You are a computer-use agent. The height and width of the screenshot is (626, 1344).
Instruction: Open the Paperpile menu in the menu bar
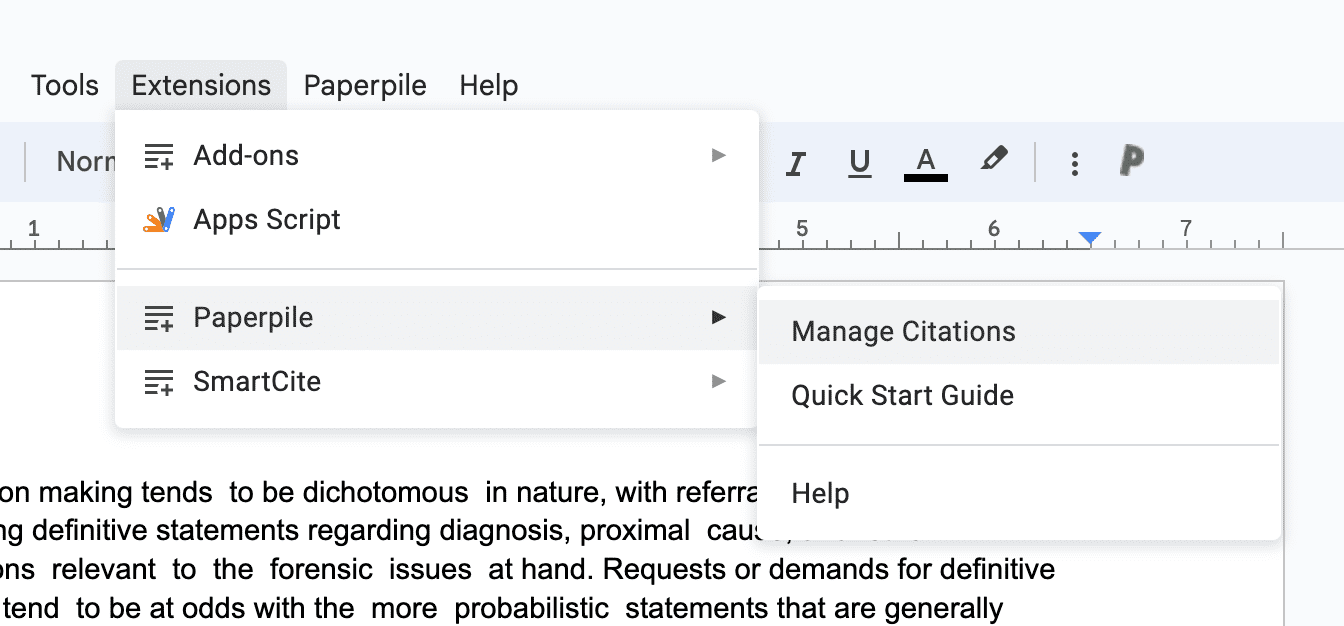tap(365, 86)
